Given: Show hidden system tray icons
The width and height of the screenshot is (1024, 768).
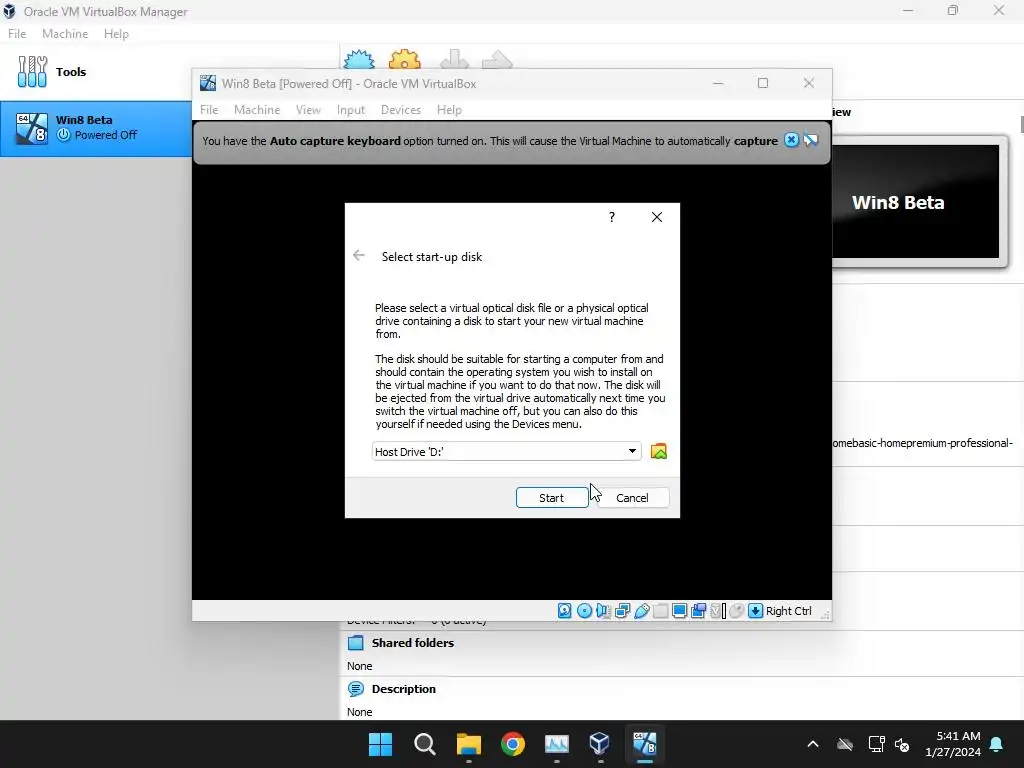Looking at the screenshot, I should (812, 744).
